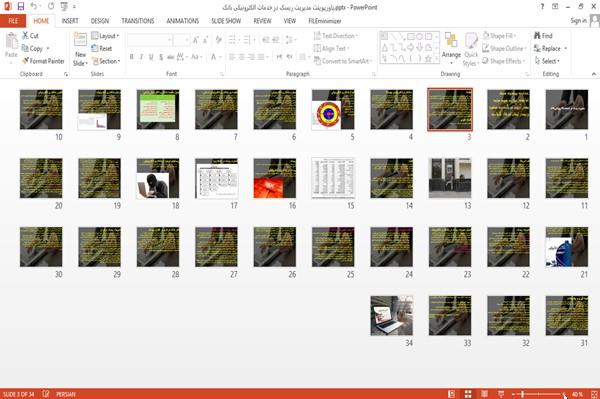Screen dimensions: 600x399
Task: Toggle Text Shadow formatting
Action: pos(161,57)
